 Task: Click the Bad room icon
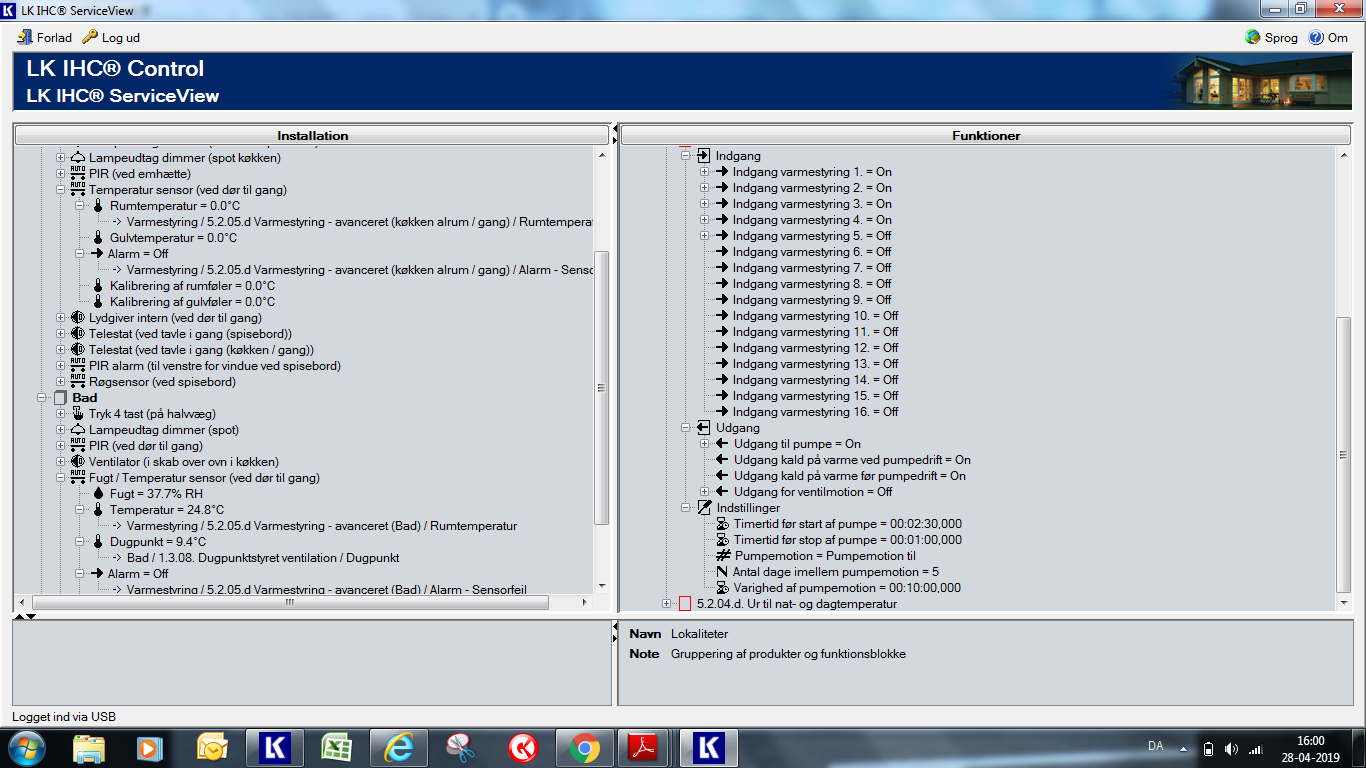pyautogui.click(x=60, y=398)
